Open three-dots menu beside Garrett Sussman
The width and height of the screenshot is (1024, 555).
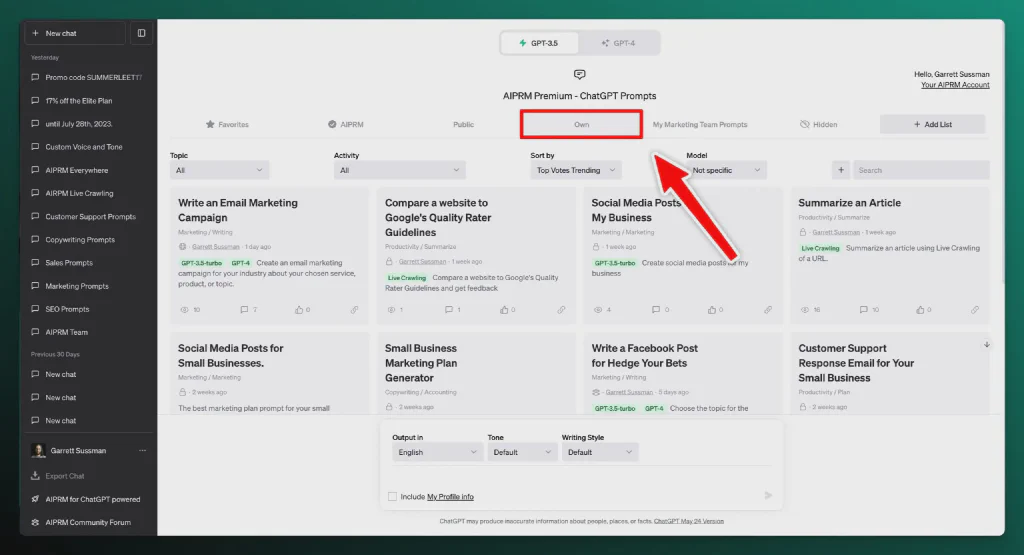[x=142, y=451]
